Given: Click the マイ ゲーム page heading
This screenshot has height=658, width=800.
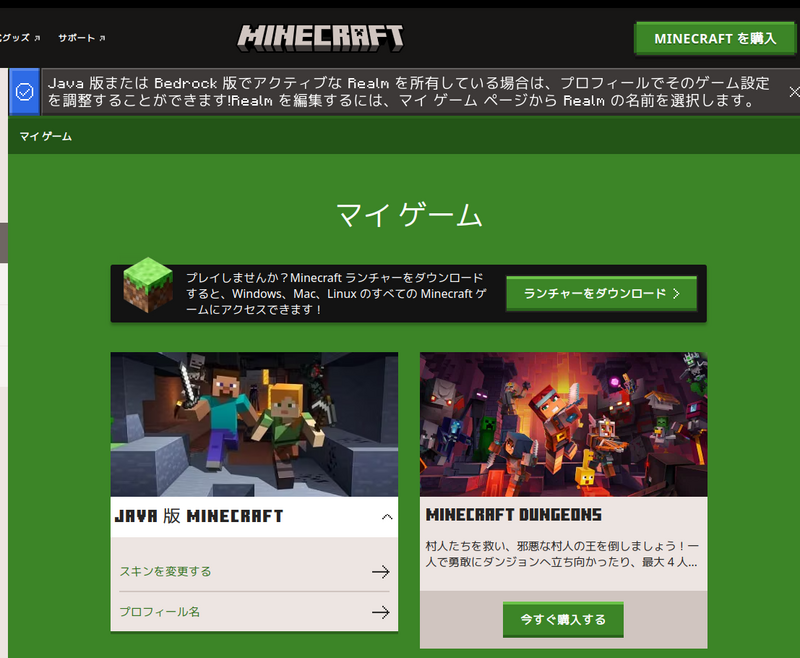Looking at the screenshot, I should (x=409, y=214).
